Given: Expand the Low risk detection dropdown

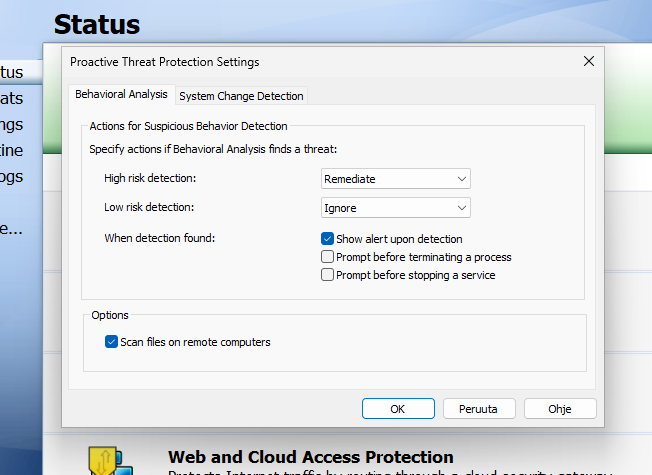Looking at the screenshot, I should tap(396, 208).
